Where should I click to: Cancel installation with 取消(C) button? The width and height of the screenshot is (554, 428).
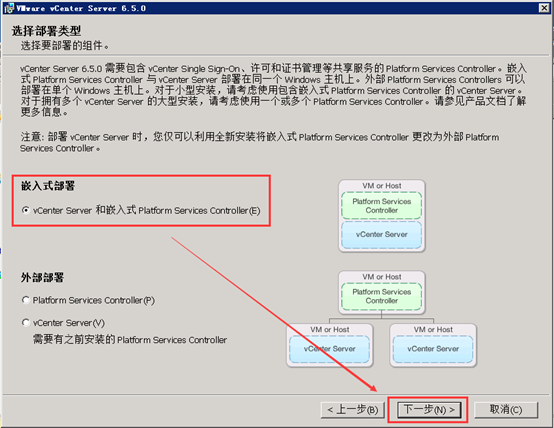506,410
